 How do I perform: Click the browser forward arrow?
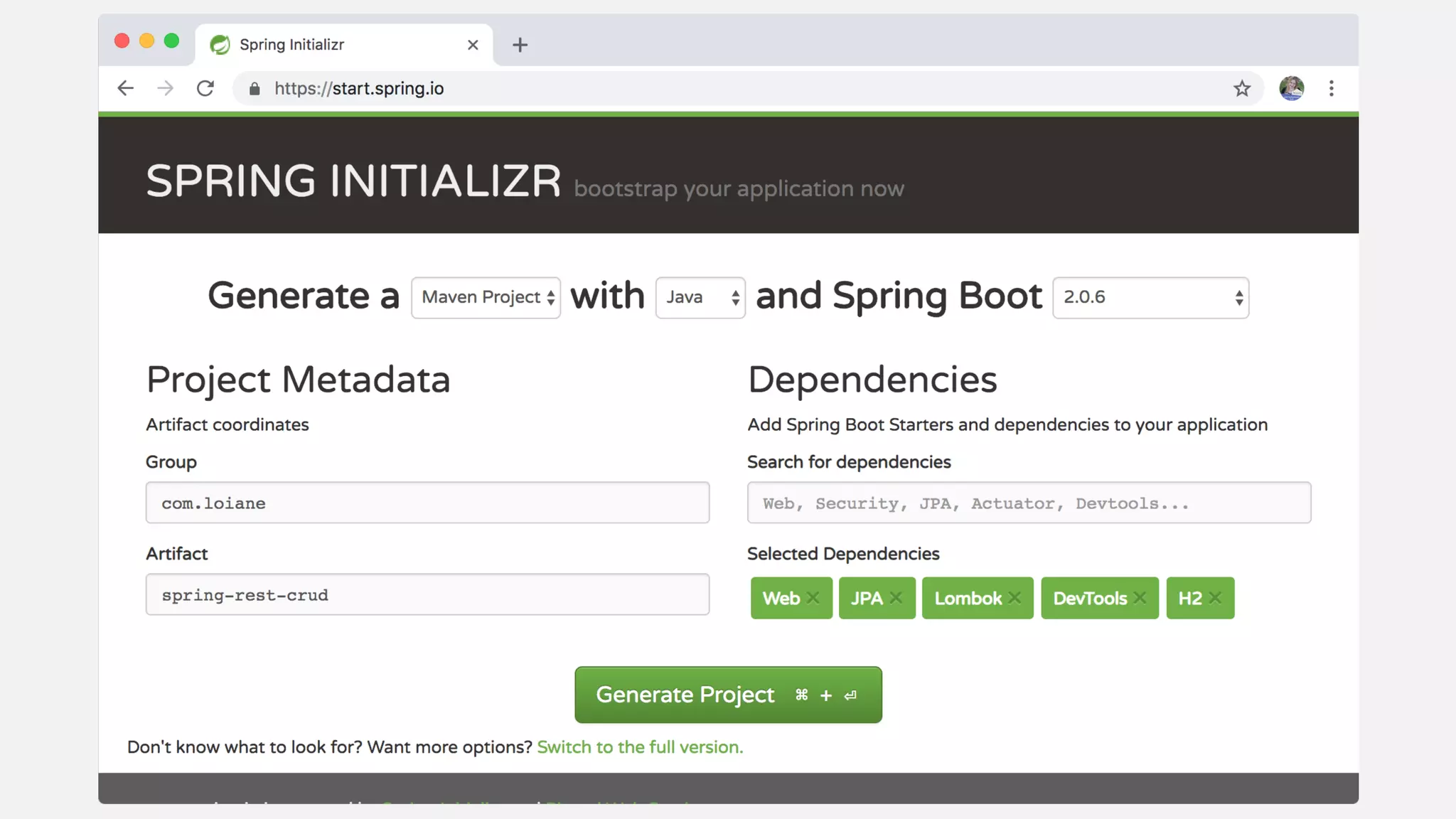(166, 88)
